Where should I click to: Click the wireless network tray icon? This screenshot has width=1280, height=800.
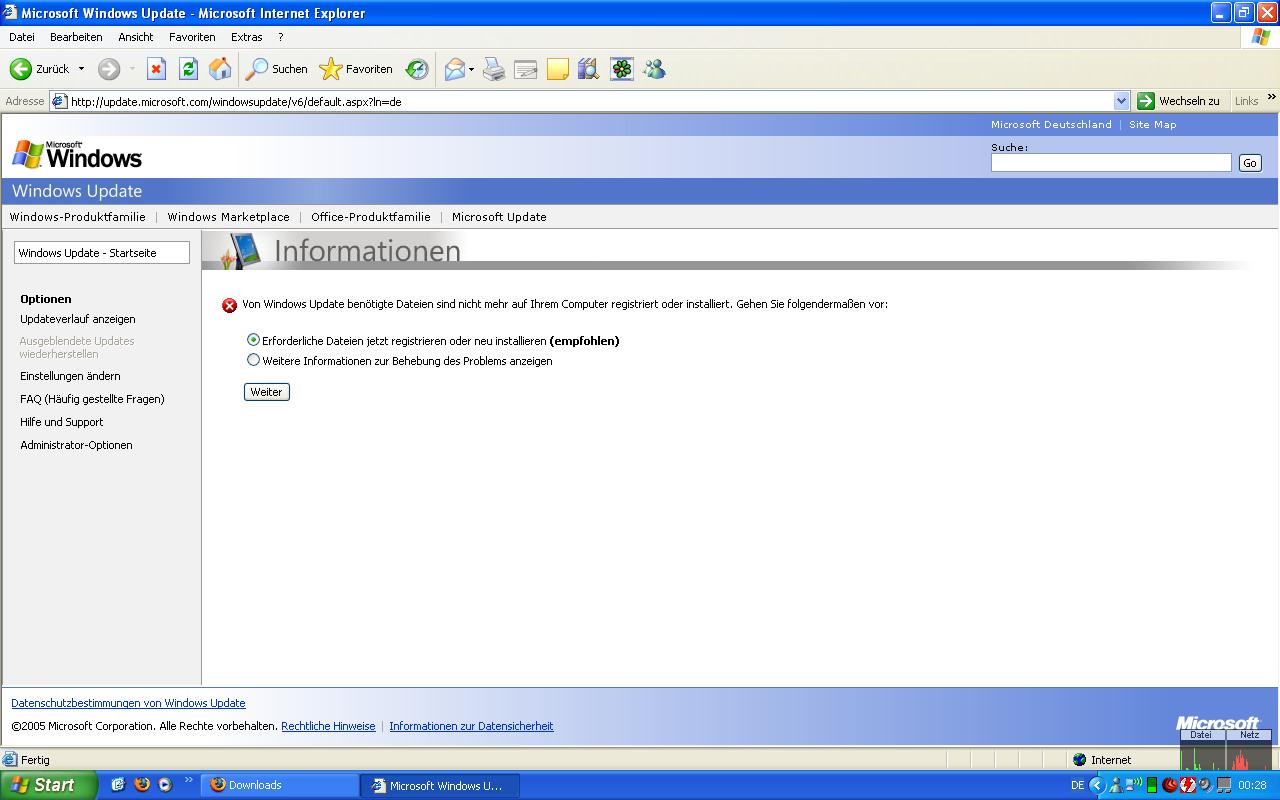point(1134,785)
